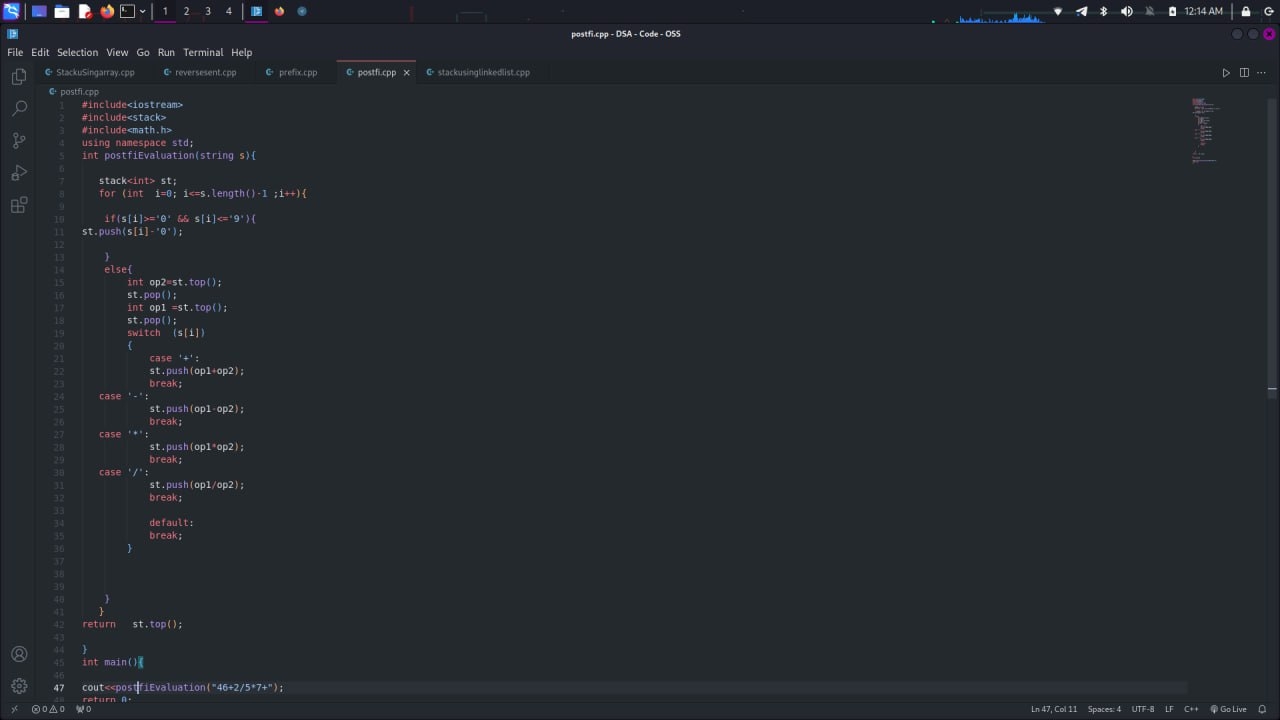This screenshot has width=1280, height=720.
Task: Toggle Go Live server in status bar
Action: point(1227,709)
